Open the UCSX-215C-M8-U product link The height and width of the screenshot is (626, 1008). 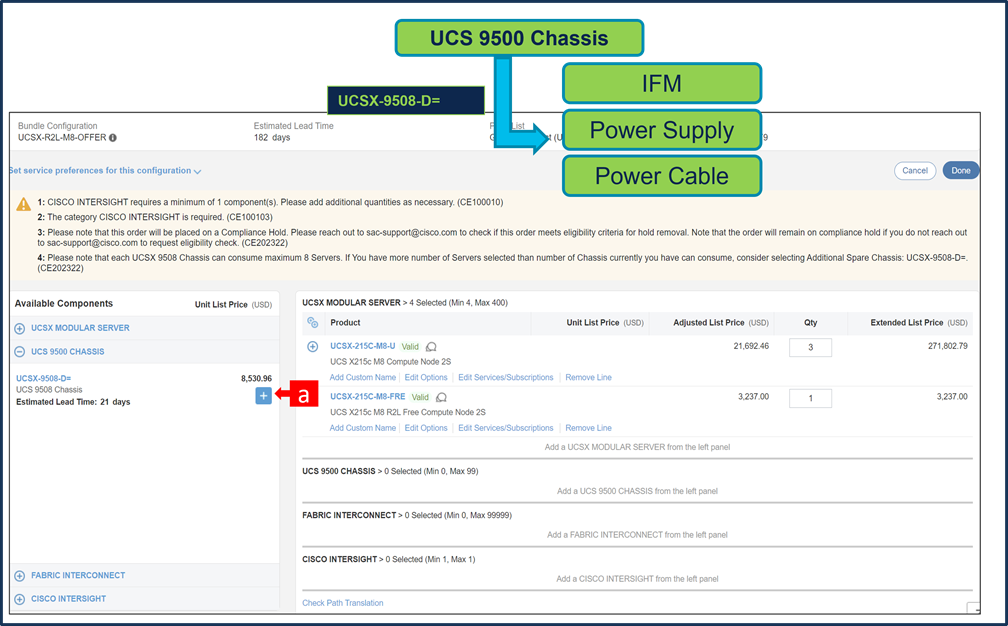(363, 346)
